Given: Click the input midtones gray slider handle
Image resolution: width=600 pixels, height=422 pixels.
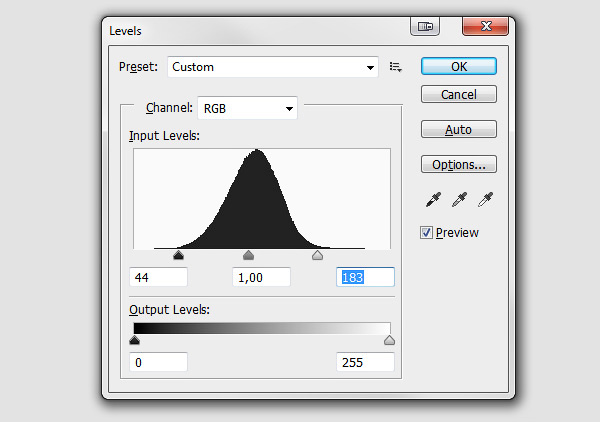Looking at the screenshot, I should pyautogui.click(x=248, y=255).
